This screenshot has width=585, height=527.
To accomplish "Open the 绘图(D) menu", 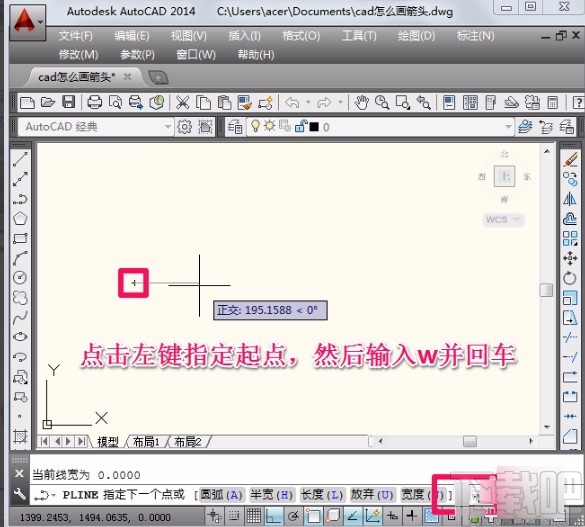I will click(x=416, y=36).
